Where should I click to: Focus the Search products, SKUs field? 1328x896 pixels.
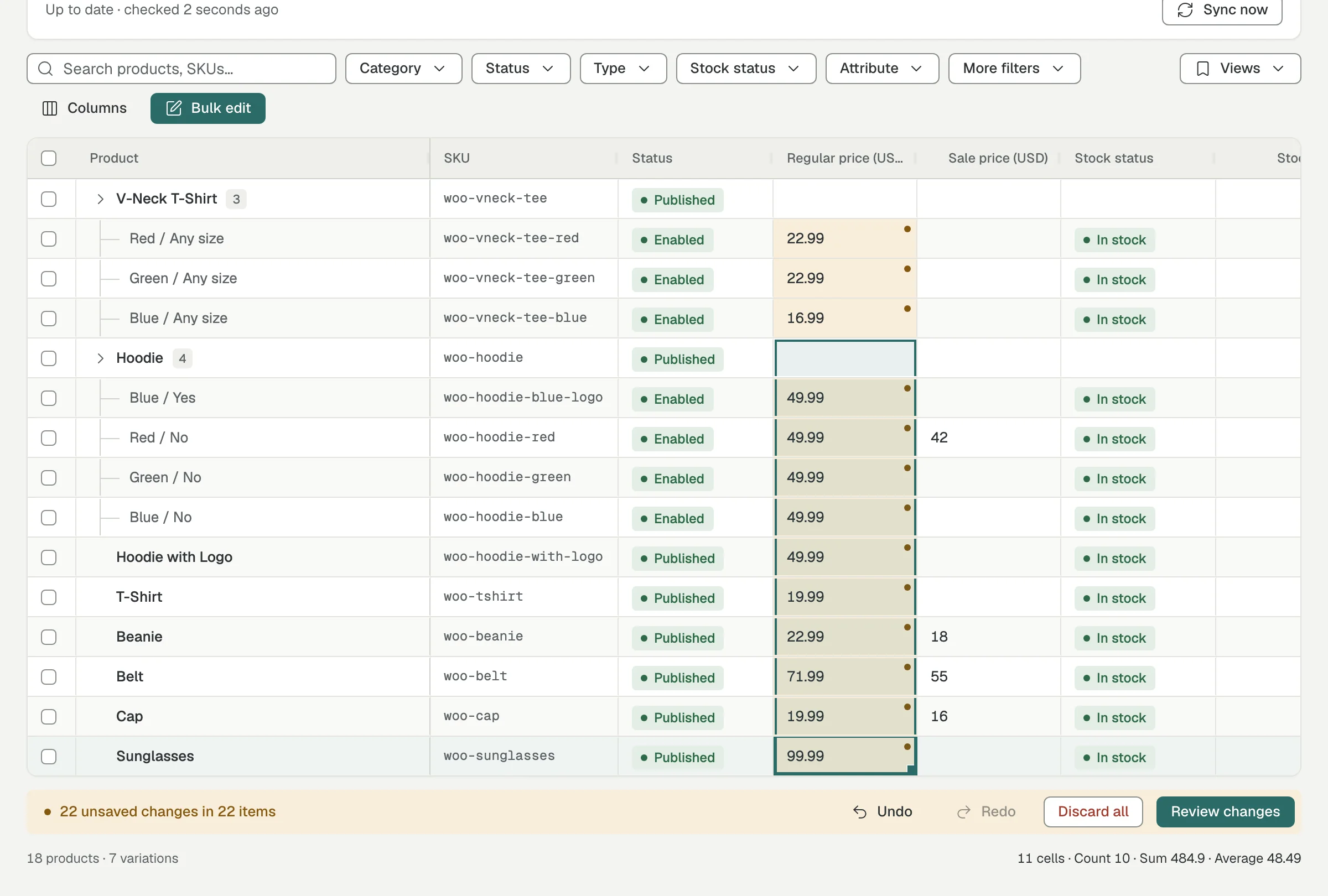(181, 69)
